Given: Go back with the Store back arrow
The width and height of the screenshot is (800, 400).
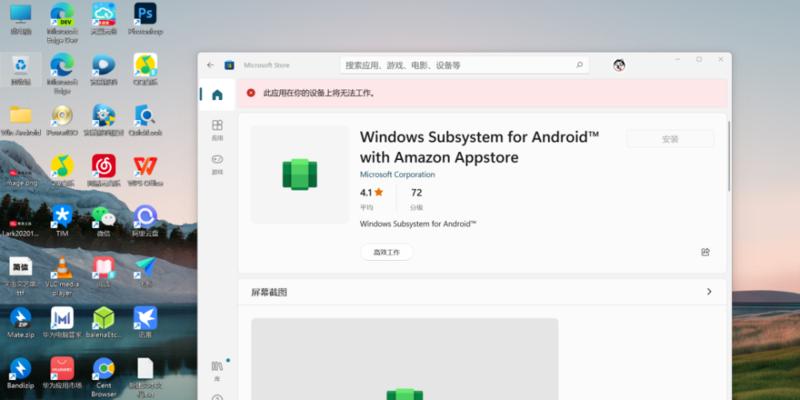Looking at the screenshot, I should [210, 65].
